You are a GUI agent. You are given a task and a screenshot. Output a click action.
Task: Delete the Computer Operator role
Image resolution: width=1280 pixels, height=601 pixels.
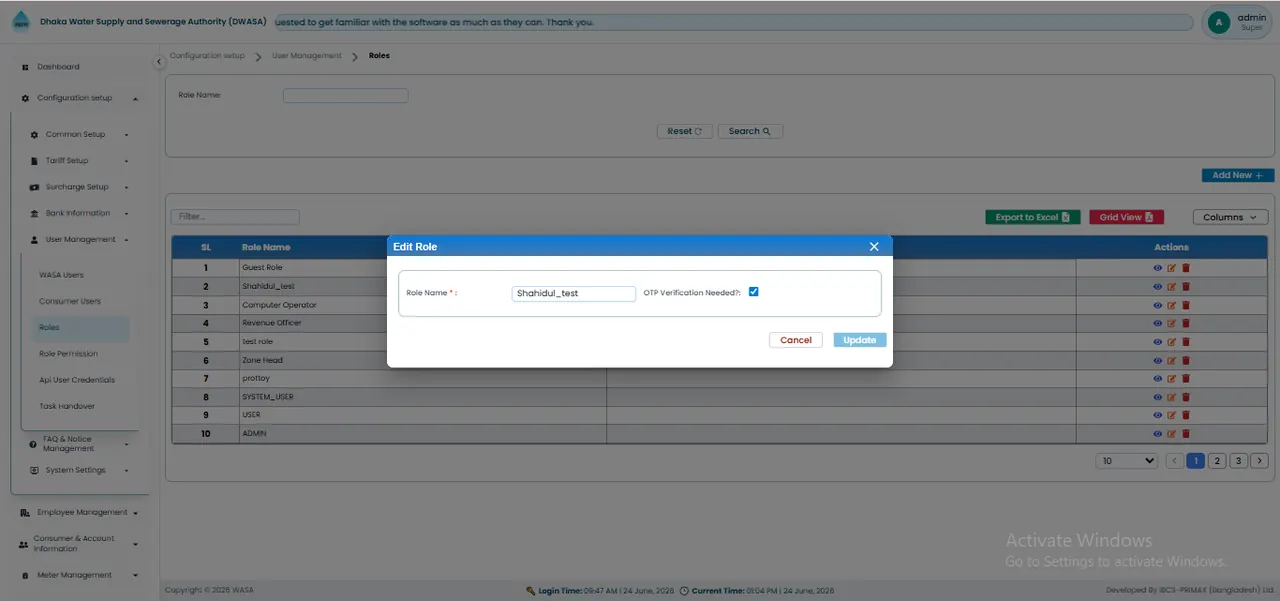[1186, 305]
